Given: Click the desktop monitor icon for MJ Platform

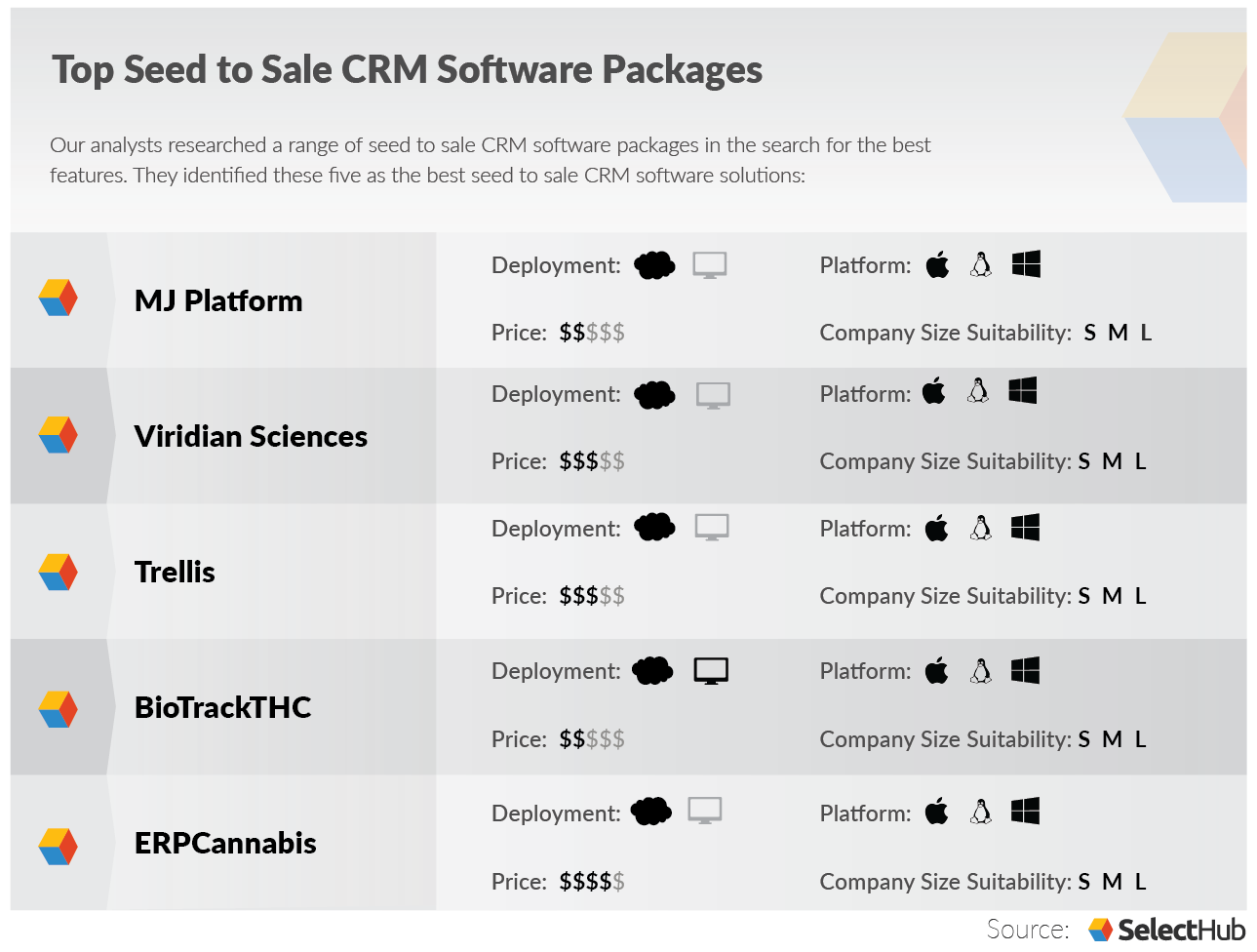Looking at the screenshot, I should (710, 264).
